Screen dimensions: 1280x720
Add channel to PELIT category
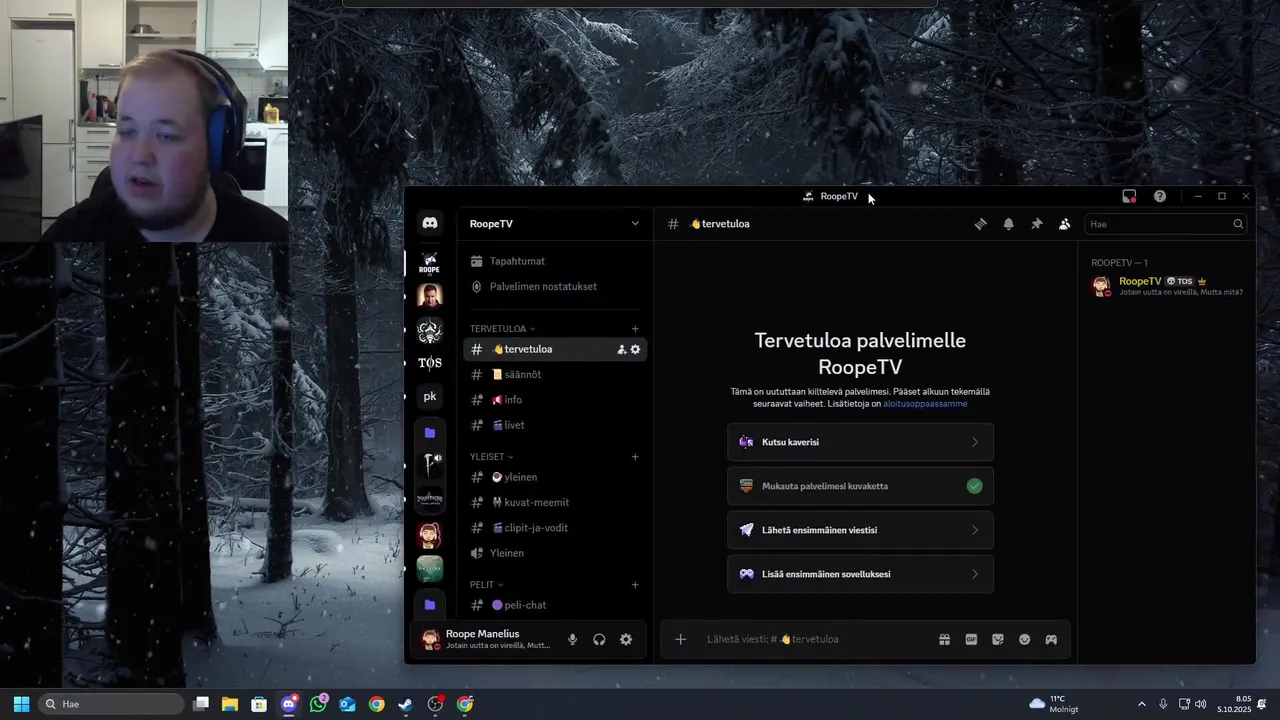(x=635, y=585)
